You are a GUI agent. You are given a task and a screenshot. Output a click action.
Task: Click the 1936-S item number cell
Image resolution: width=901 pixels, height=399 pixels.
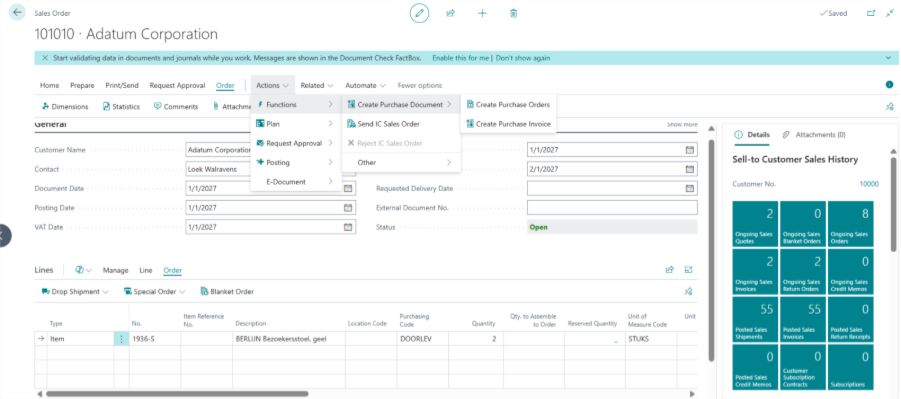pos(155,339)
